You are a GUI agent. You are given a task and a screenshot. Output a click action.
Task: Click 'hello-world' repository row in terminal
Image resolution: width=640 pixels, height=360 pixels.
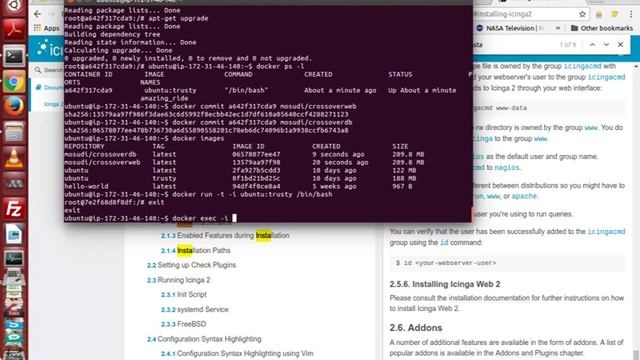(x=86, y=187)
